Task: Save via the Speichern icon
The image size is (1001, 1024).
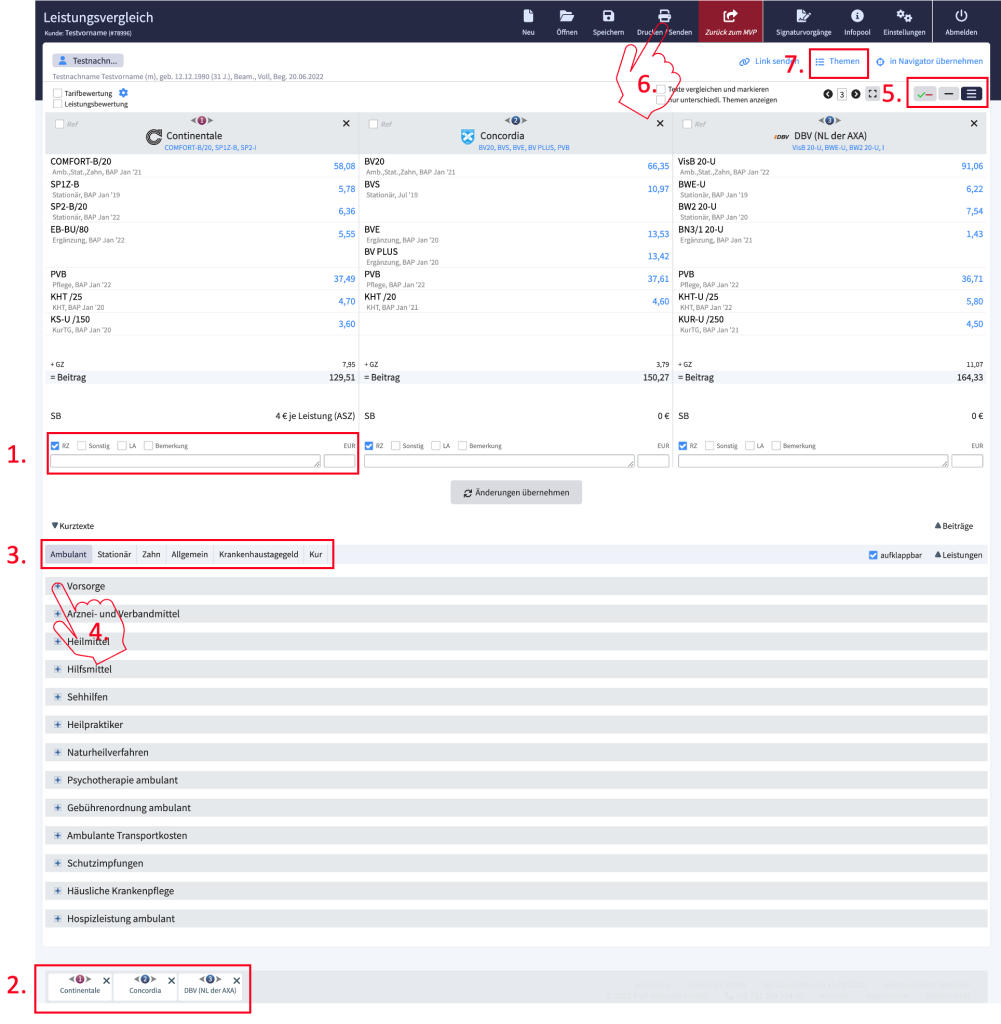Action: pyautogui.click(x=608, y=16)
